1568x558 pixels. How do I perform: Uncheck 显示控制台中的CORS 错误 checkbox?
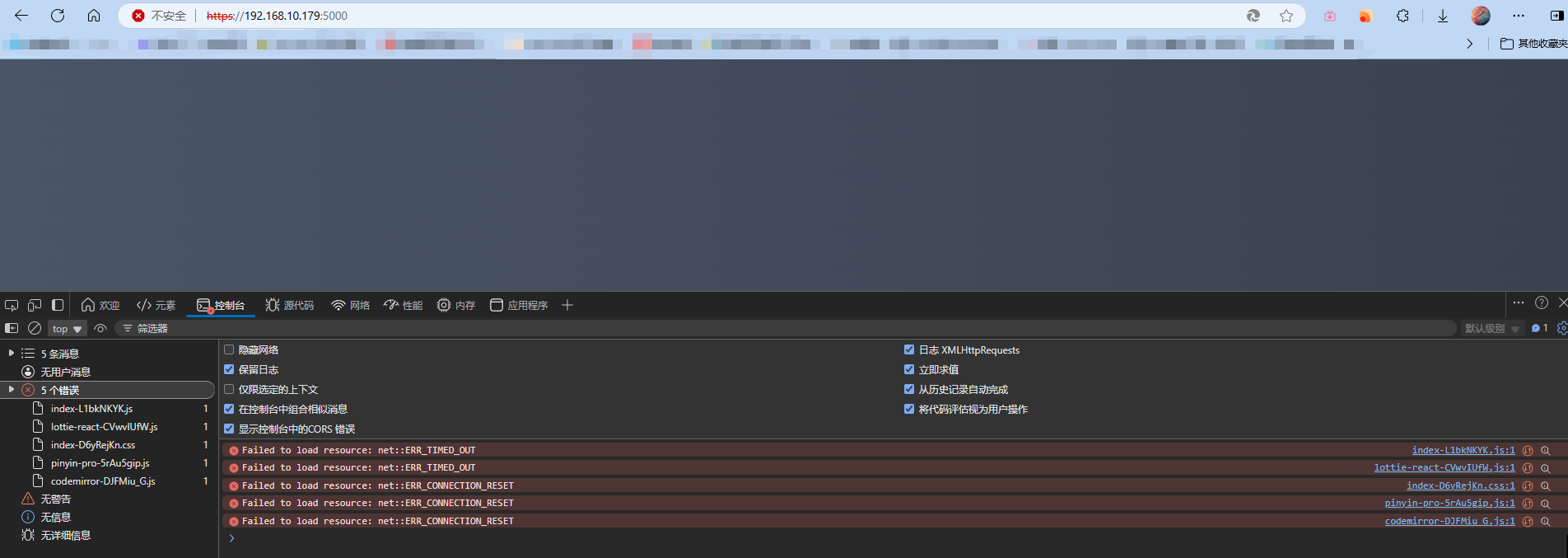[229, 429]
